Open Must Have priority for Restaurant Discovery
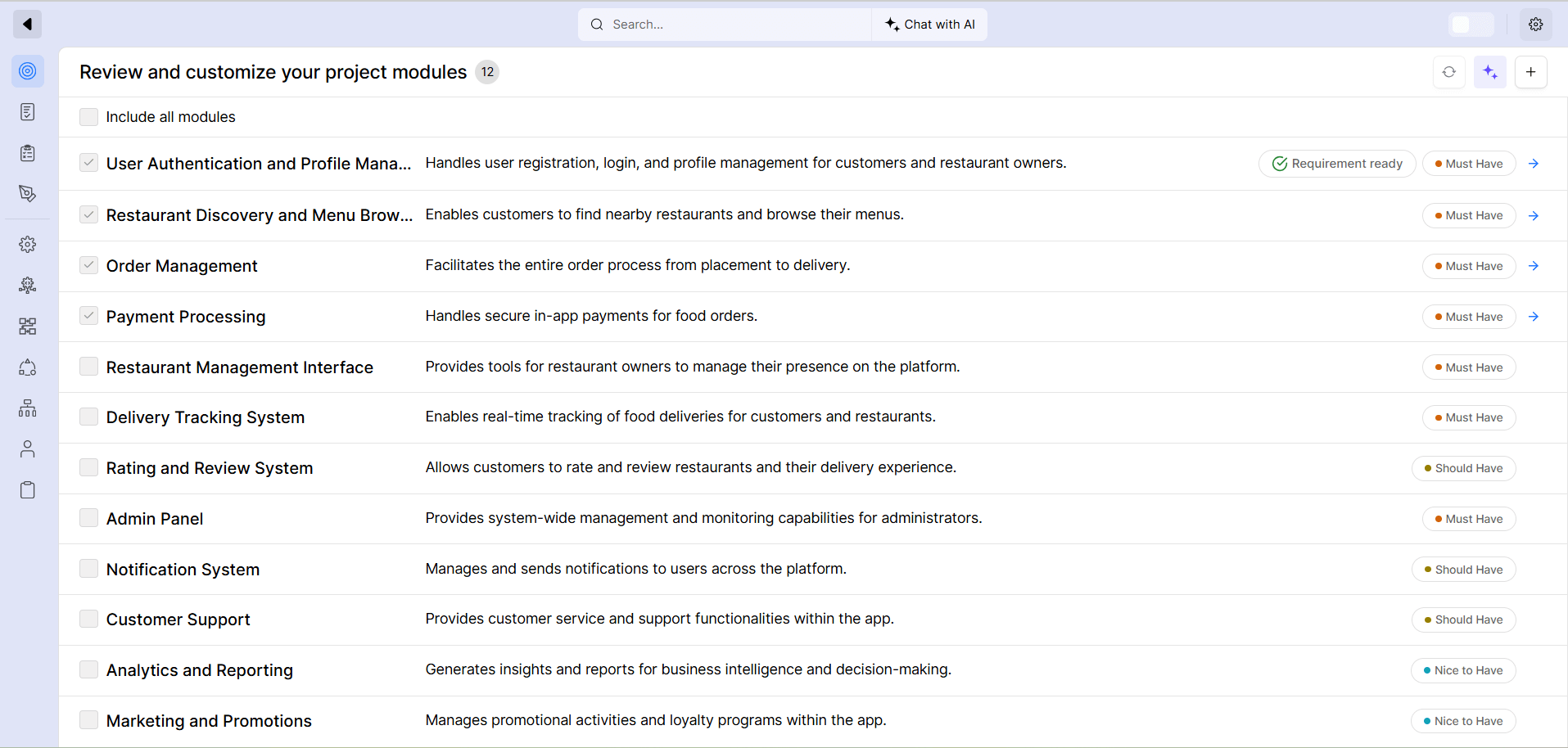The image size is (1568, 748). 1469,215
